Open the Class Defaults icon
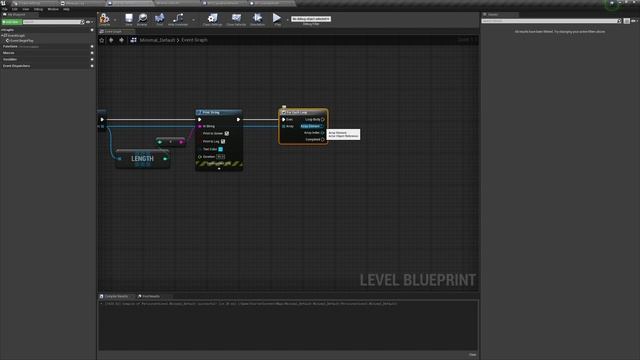640x360 pixels. point(236,18)
